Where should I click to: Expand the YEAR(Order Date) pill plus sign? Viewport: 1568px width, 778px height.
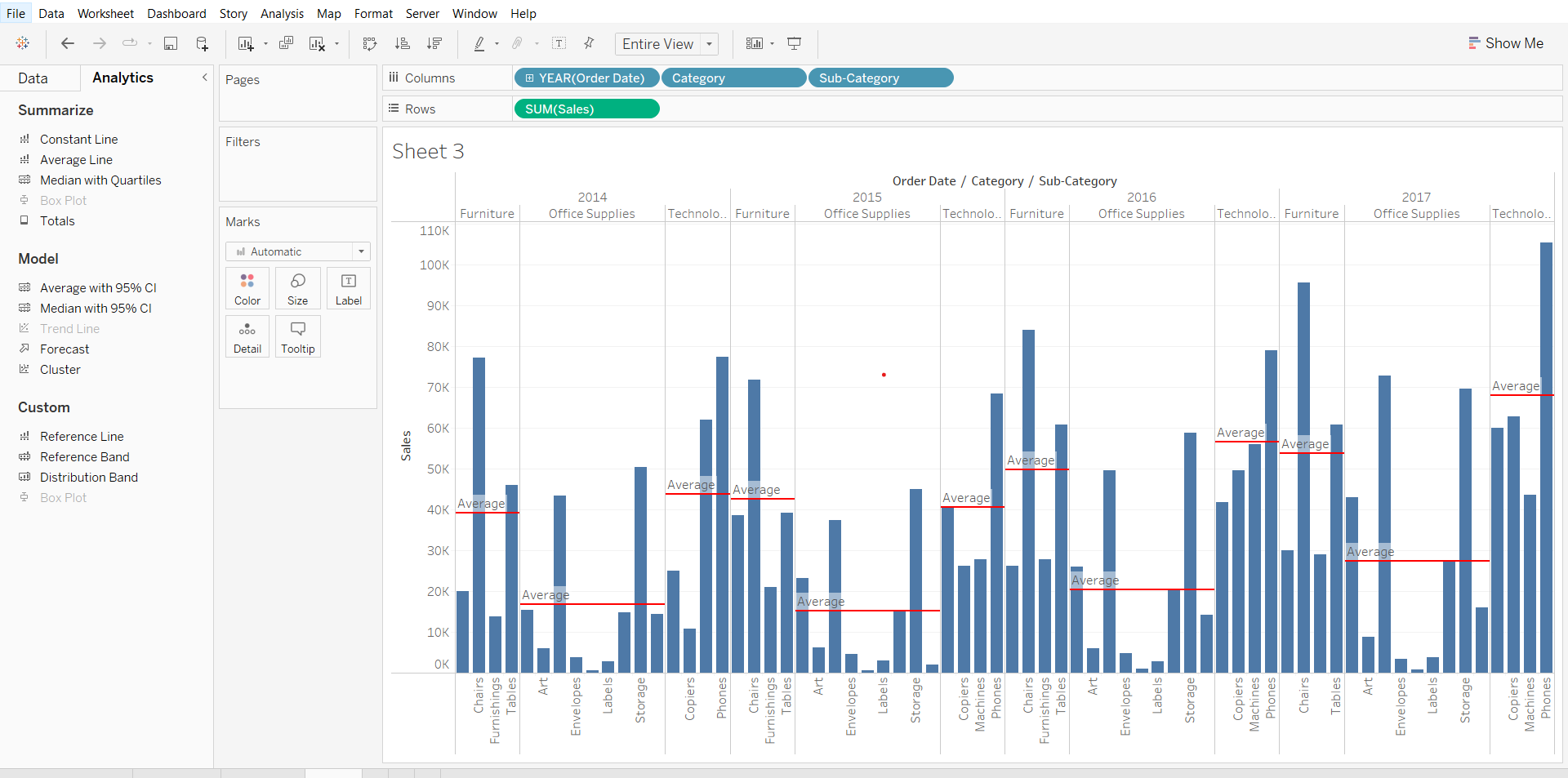click(x=529, y=78)
